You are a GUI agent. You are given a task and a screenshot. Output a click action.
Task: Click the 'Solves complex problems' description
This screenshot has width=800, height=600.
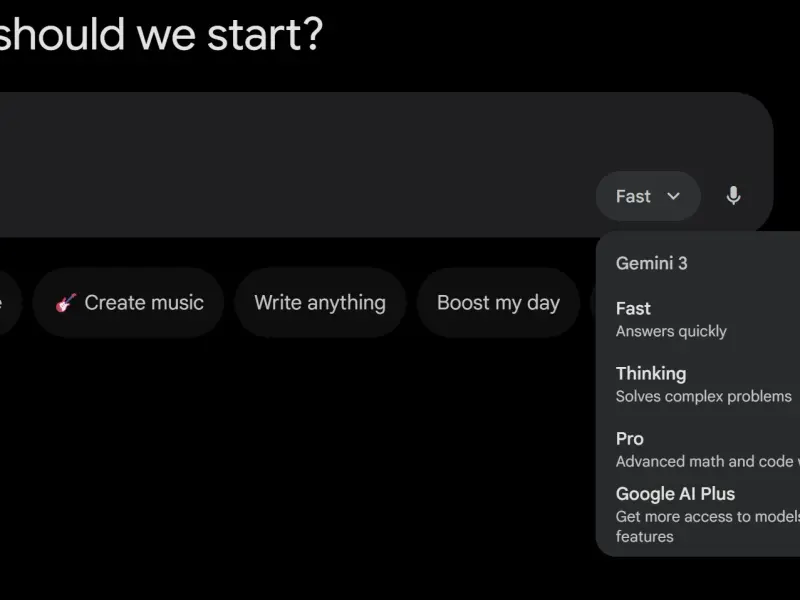pos(704,396)
